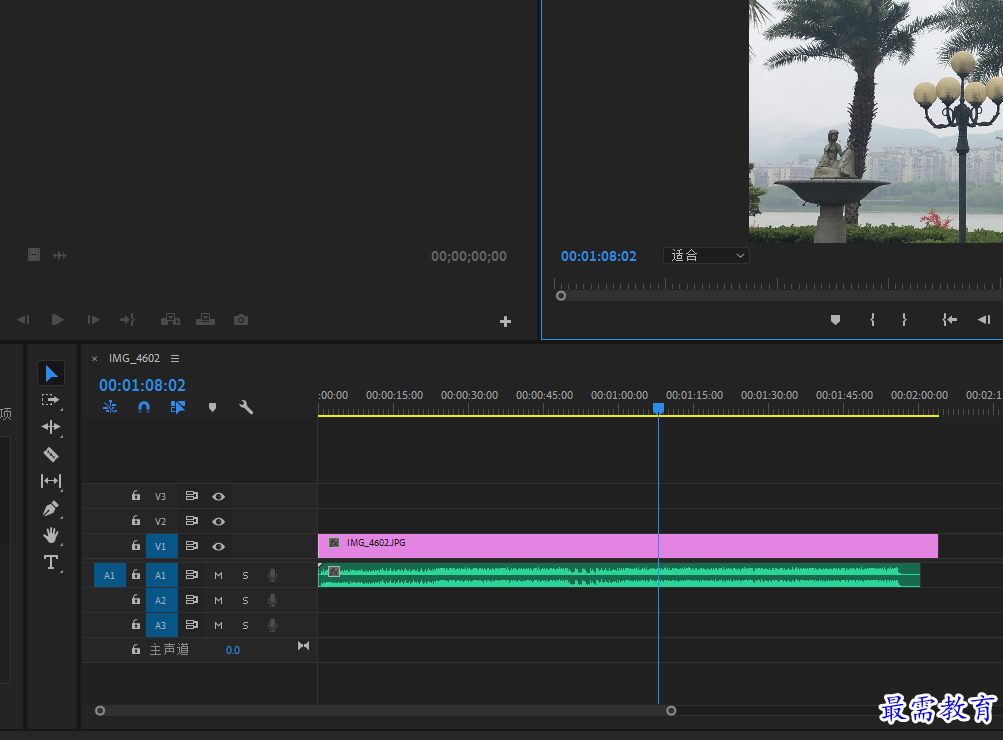Select the Razor tool
Viewport: 1003px width, 740px height.
51,454
